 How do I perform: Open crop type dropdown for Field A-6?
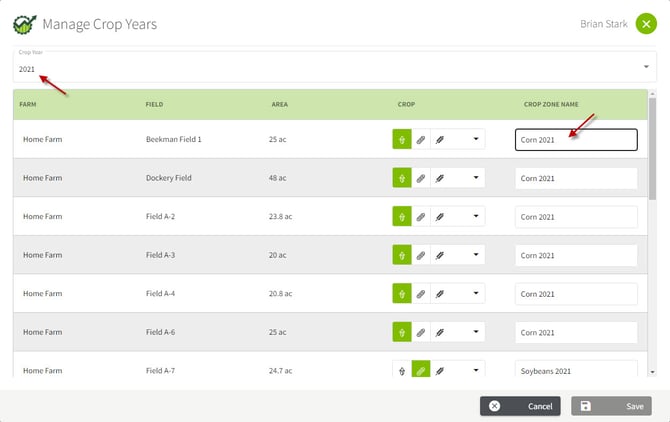click(475, 332)
